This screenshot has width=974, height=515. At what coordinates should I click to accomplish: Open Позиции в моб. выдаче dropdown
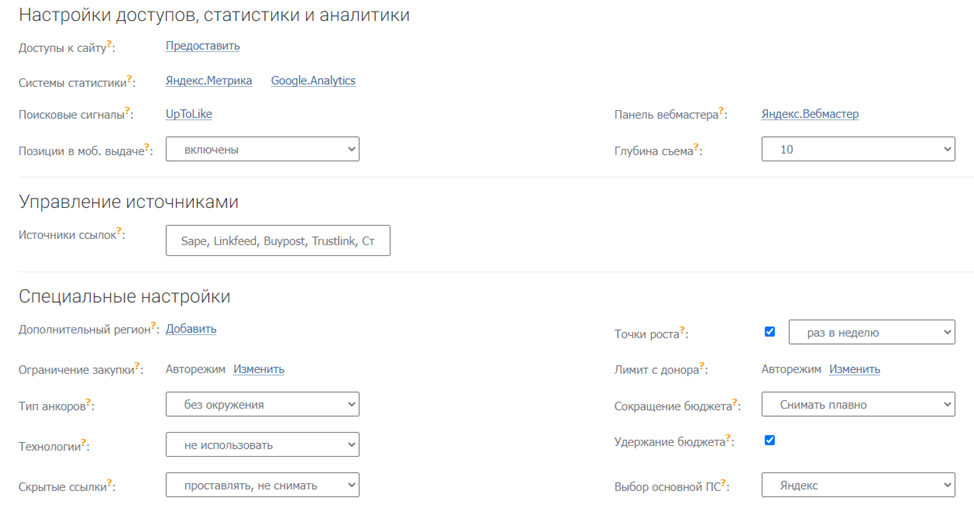[262, 149]
